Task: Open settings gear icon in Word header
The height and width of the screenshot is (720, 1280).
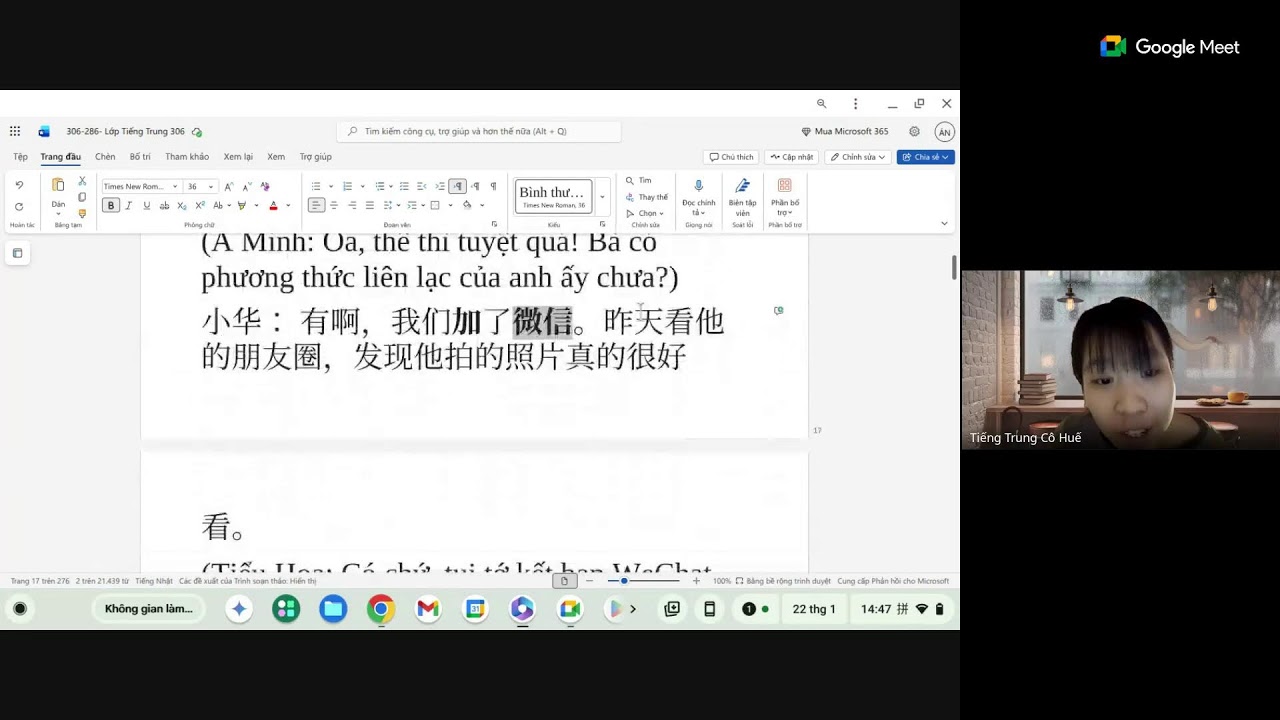Action: pos(914,131)
